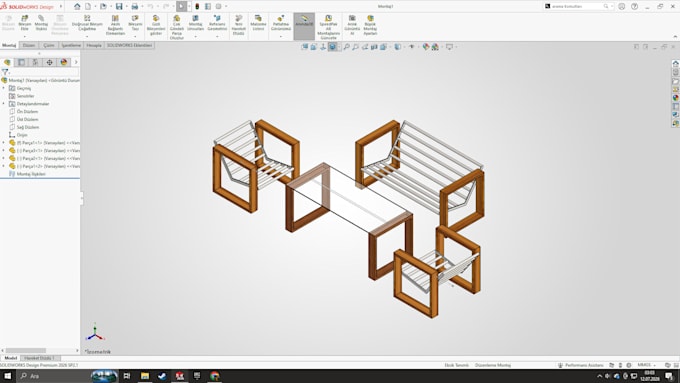Switch to the PropertyManager panel tab

[x=21, y=62]
